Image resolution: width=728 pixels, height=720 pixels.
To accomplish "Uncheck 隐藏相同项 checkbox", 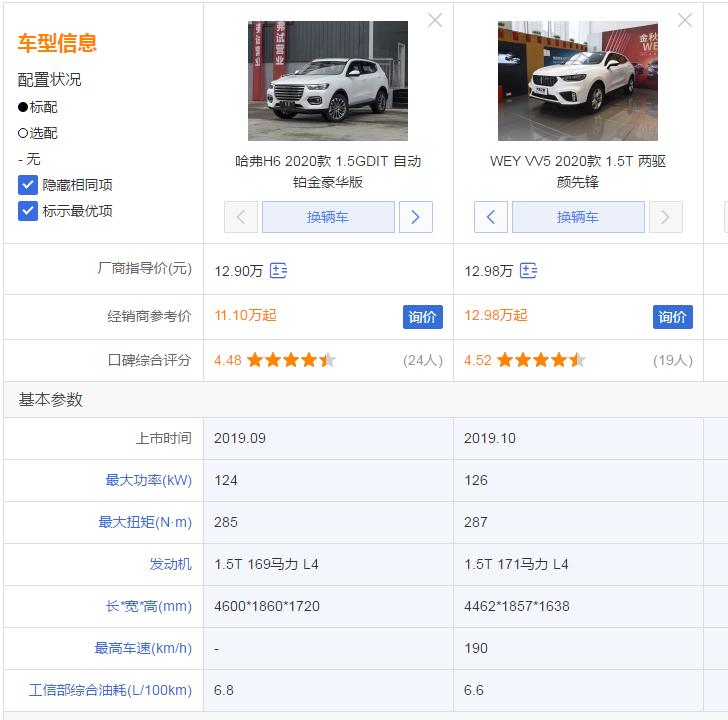I will pos(28,185).
